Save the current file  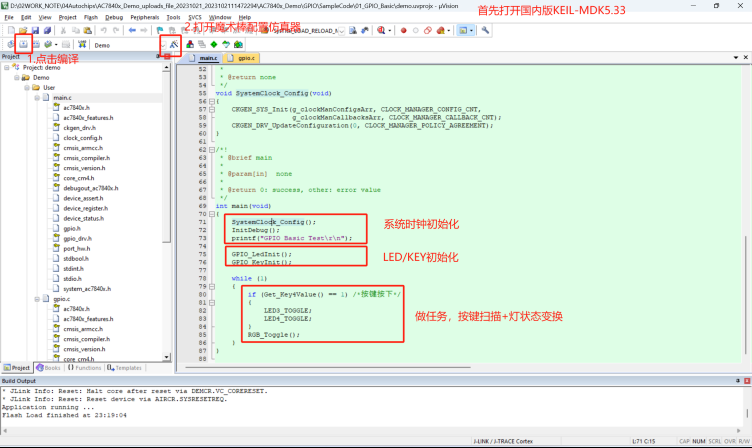tap(35, 30)
